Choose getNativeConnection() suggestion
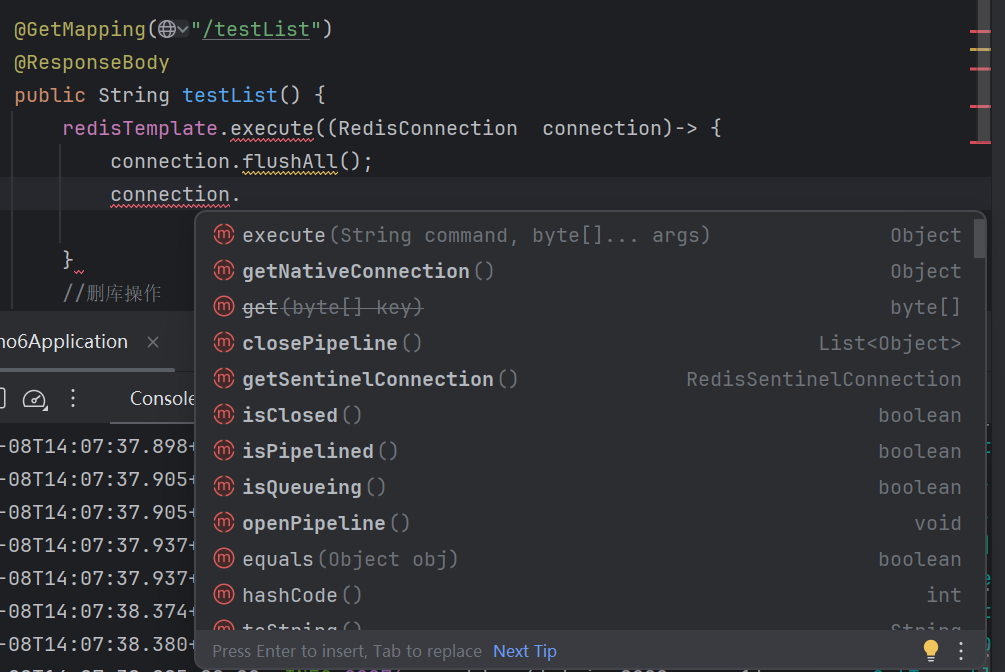 click(589, 271)
